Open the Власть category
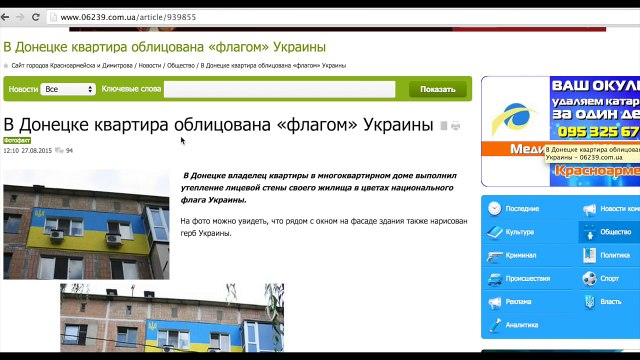The width and height of the screenshot is (640, 360). tap(611, 302)
